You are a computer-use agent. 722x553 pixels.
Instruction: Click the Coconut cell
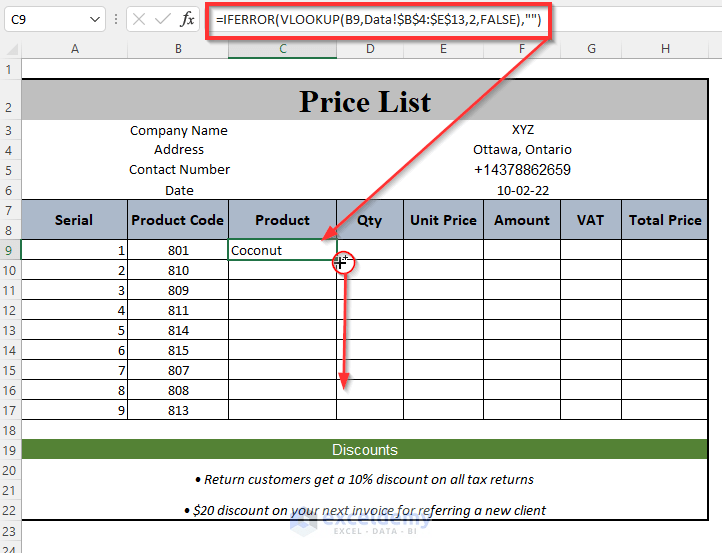pyautogui.click(x=282, y=250)
